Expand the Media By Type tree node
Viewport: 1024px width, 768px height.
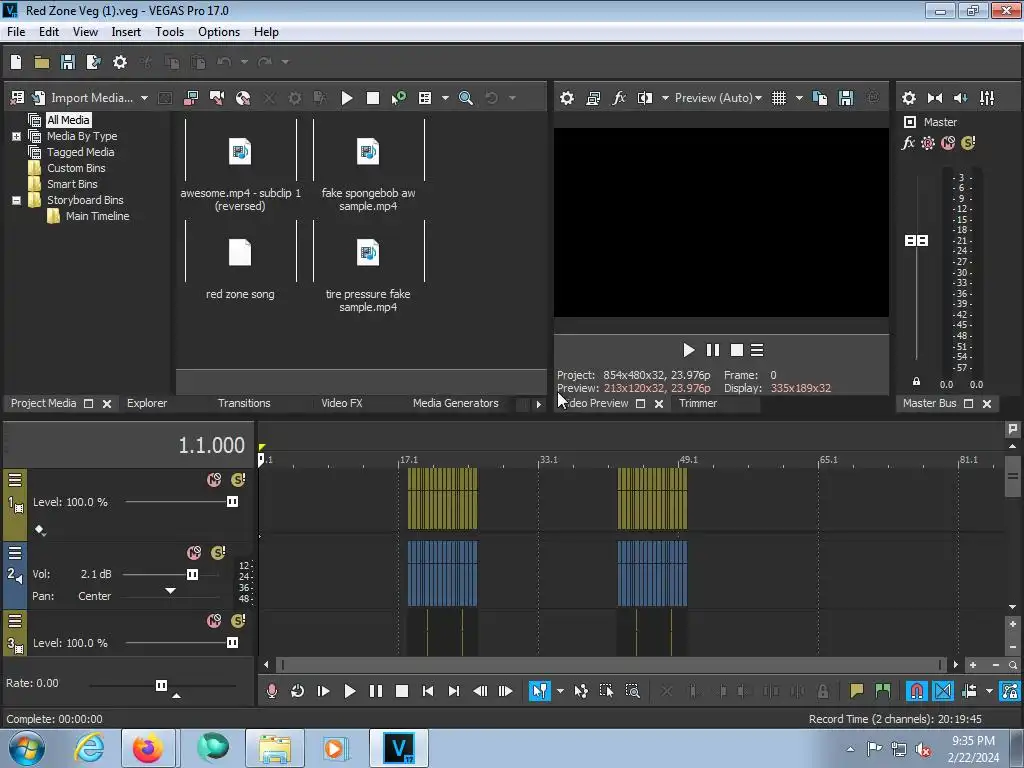(16, 136)
